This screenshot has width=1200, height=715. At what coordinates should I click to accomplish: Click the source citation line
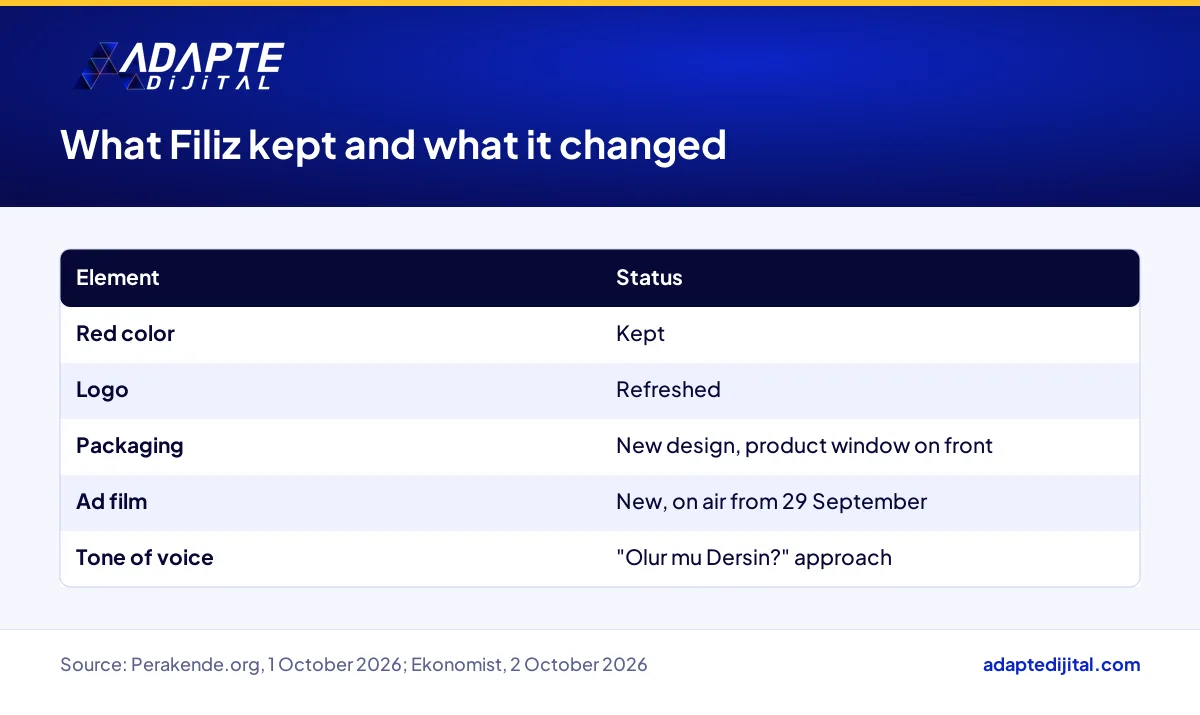(354, 665)
